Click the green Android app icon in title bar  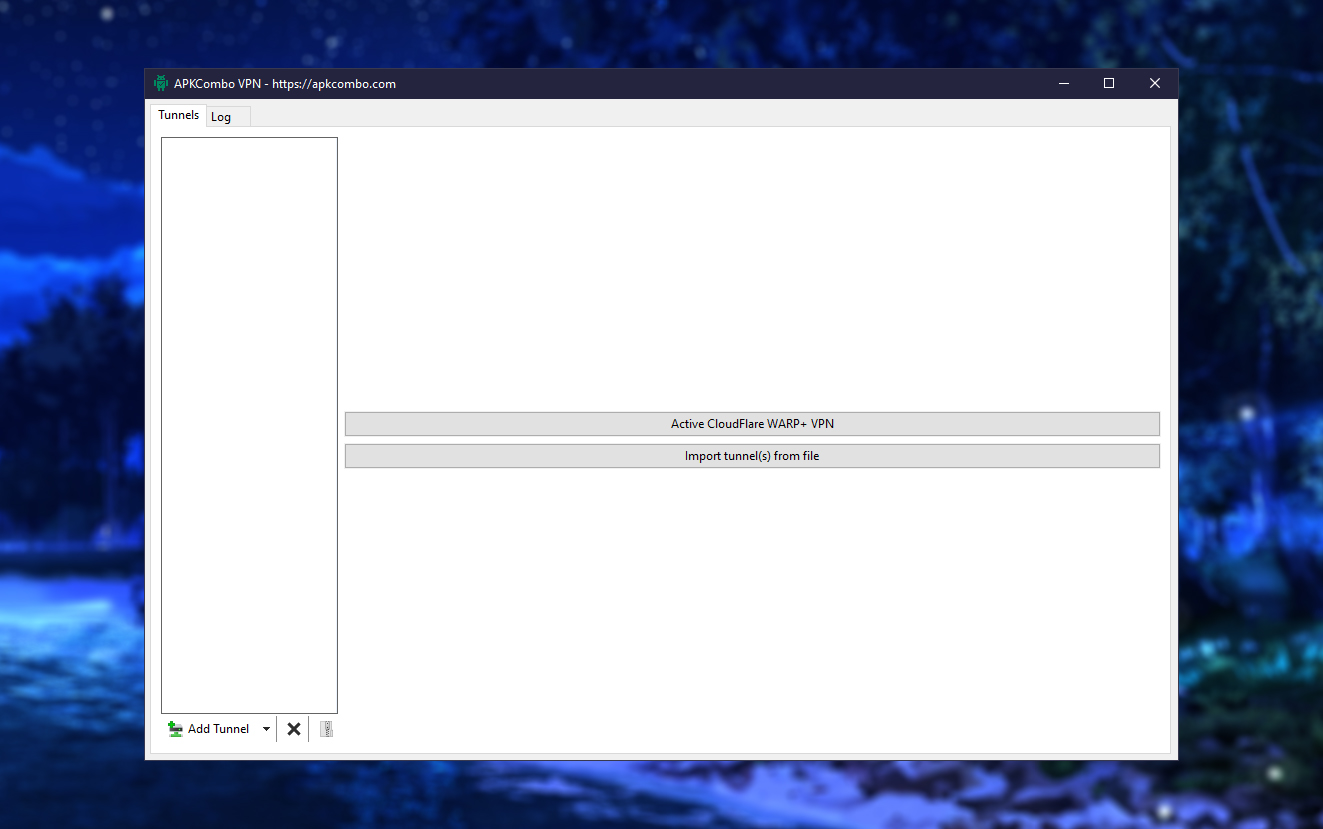[x=161, y=83]
